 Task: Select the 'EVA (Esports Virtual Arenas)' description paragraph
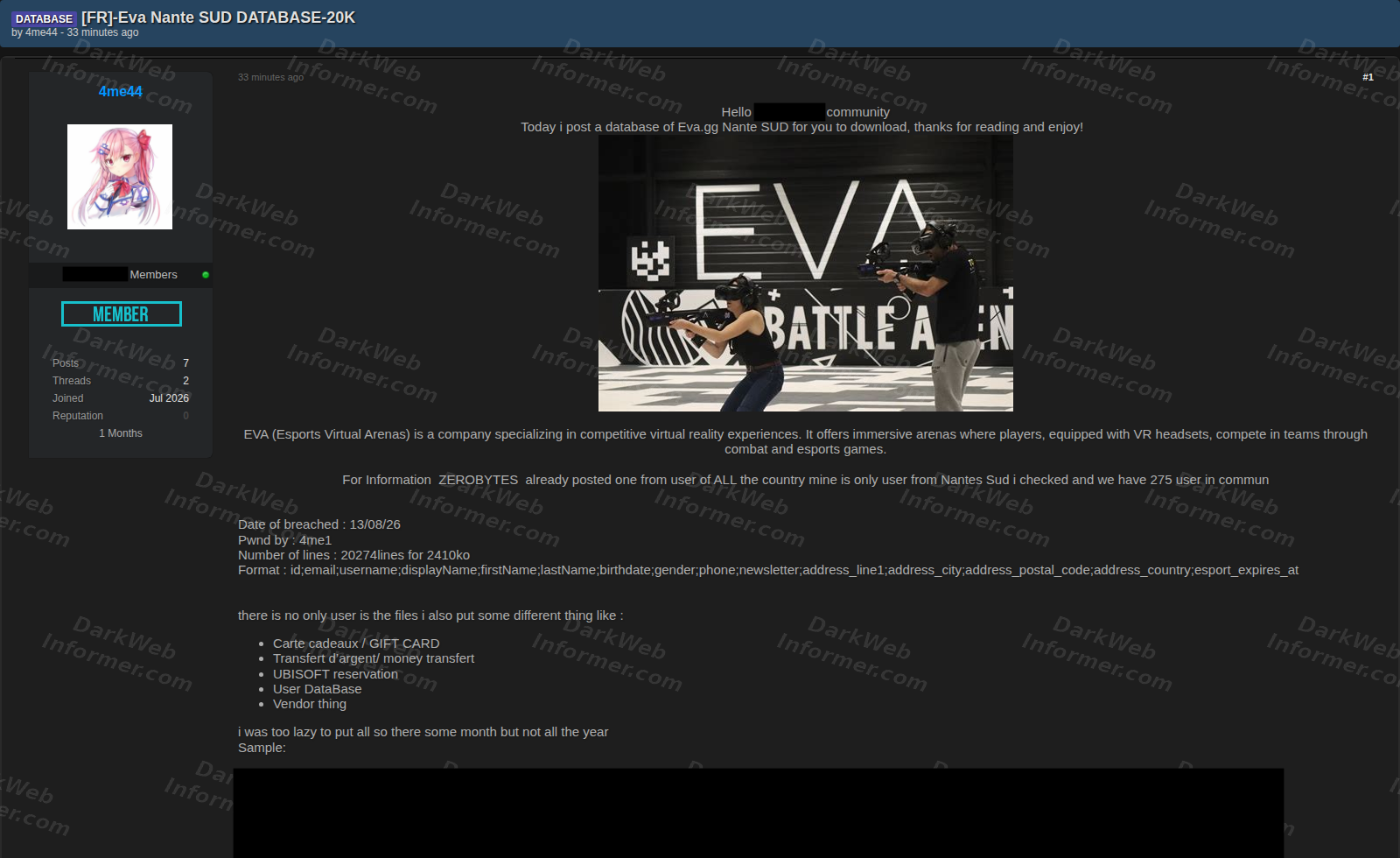click(805, 442)
